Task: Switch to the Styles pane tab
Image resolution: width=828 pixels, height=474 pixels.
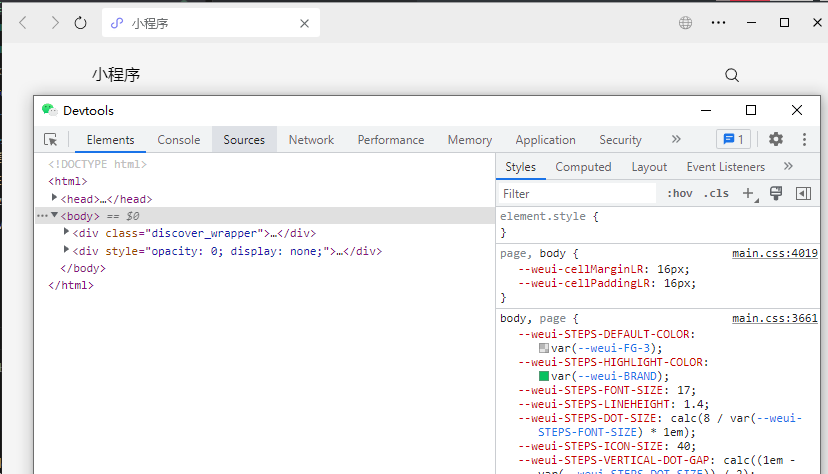Action: pyautogui.click(x=520, y=167)
